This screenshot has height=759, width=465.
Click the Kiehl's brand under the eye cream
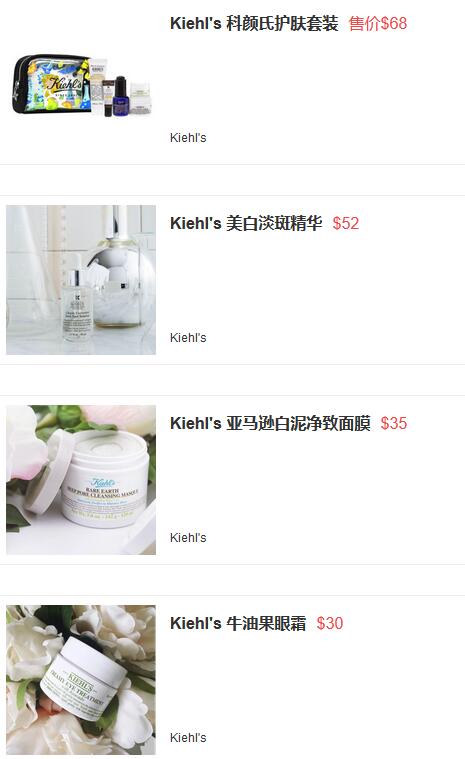pos(188,737)
